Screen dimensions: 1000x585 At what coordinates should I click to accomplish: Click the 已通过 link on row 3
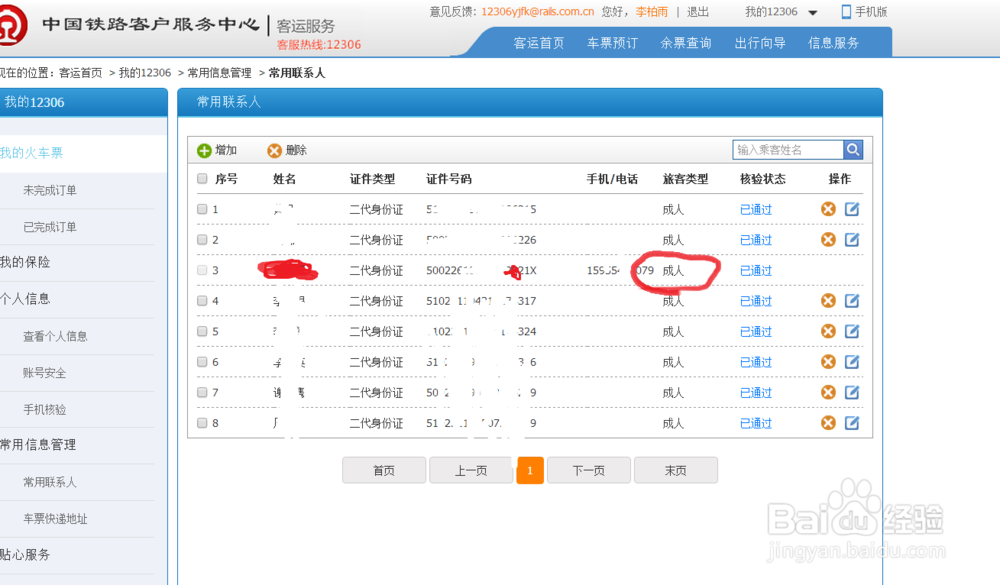coord(755,270)
